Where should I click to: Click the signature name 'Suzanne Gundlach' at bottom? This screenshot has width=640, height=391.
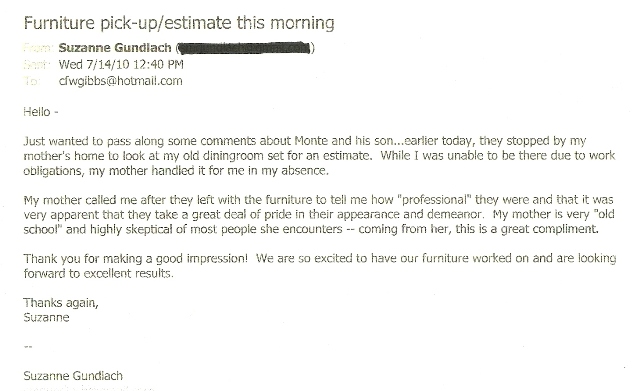(73, 376)
